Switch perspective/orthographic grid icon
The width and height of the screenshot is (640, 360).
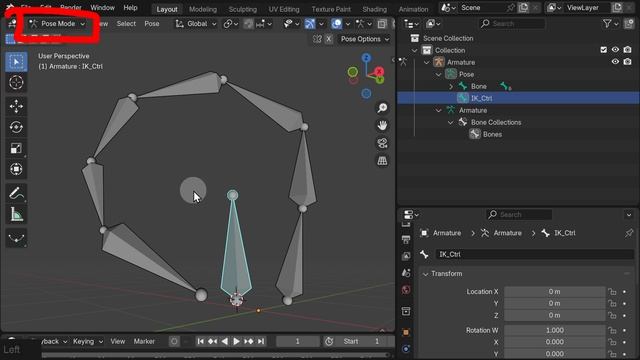click(x=382, y=160)
